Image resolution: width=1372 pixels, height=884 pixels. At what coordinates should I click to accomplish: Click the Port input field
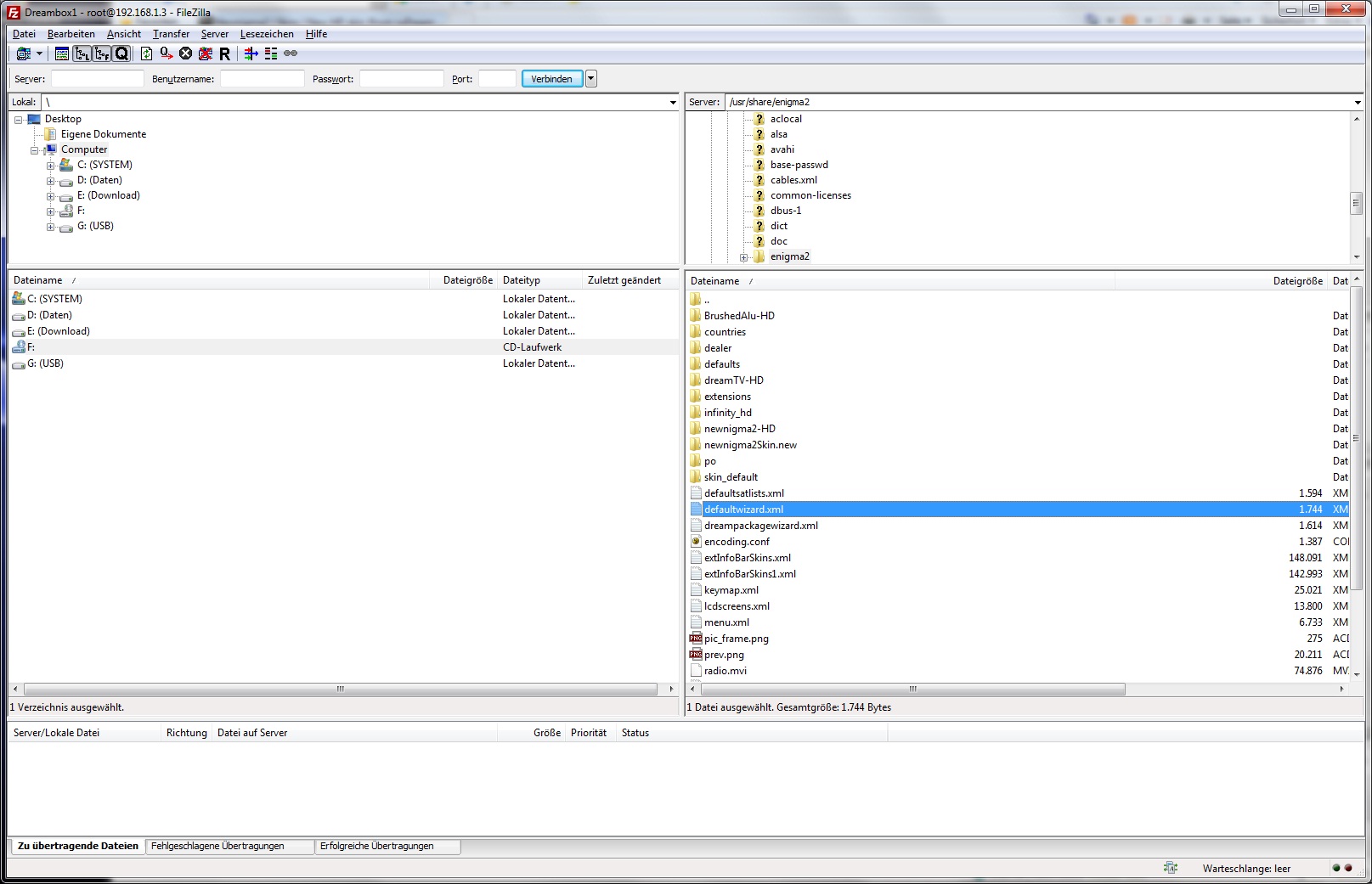(497, 79)
